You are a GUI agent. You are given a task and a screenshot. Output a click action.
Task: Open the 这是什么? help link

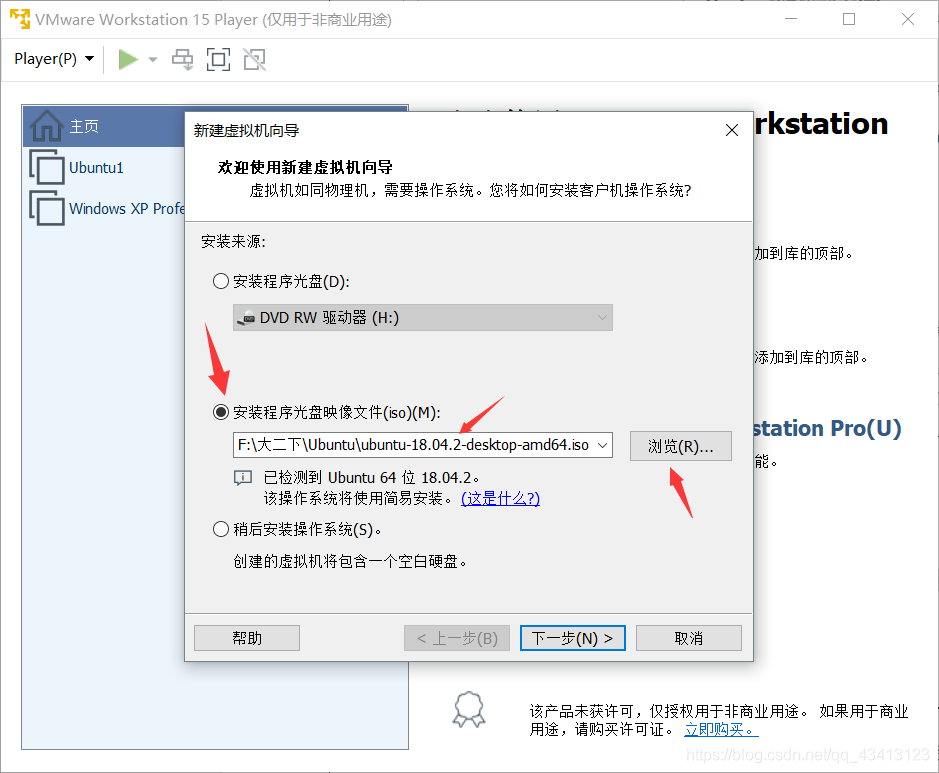[x=500, y=498]
